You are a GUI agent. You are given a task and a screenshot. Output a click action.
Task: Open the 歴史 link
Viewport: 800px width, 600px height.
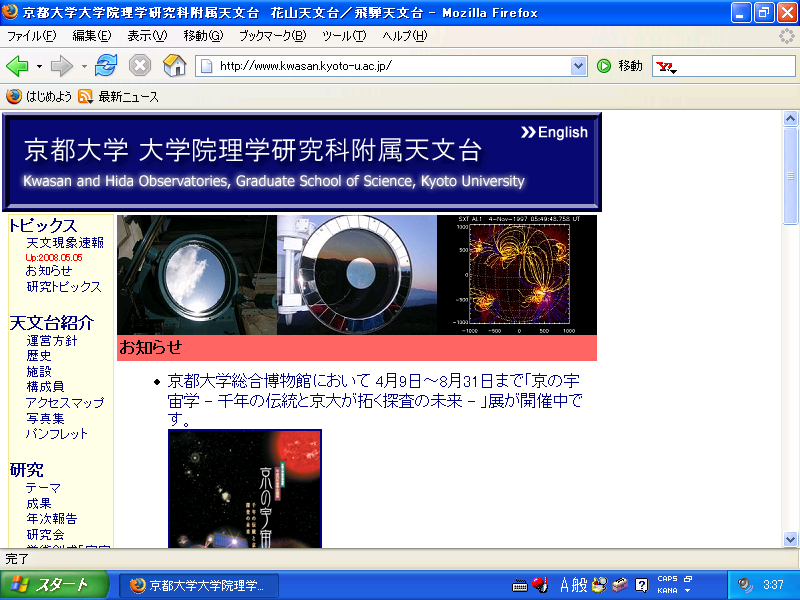coord(39,356)
